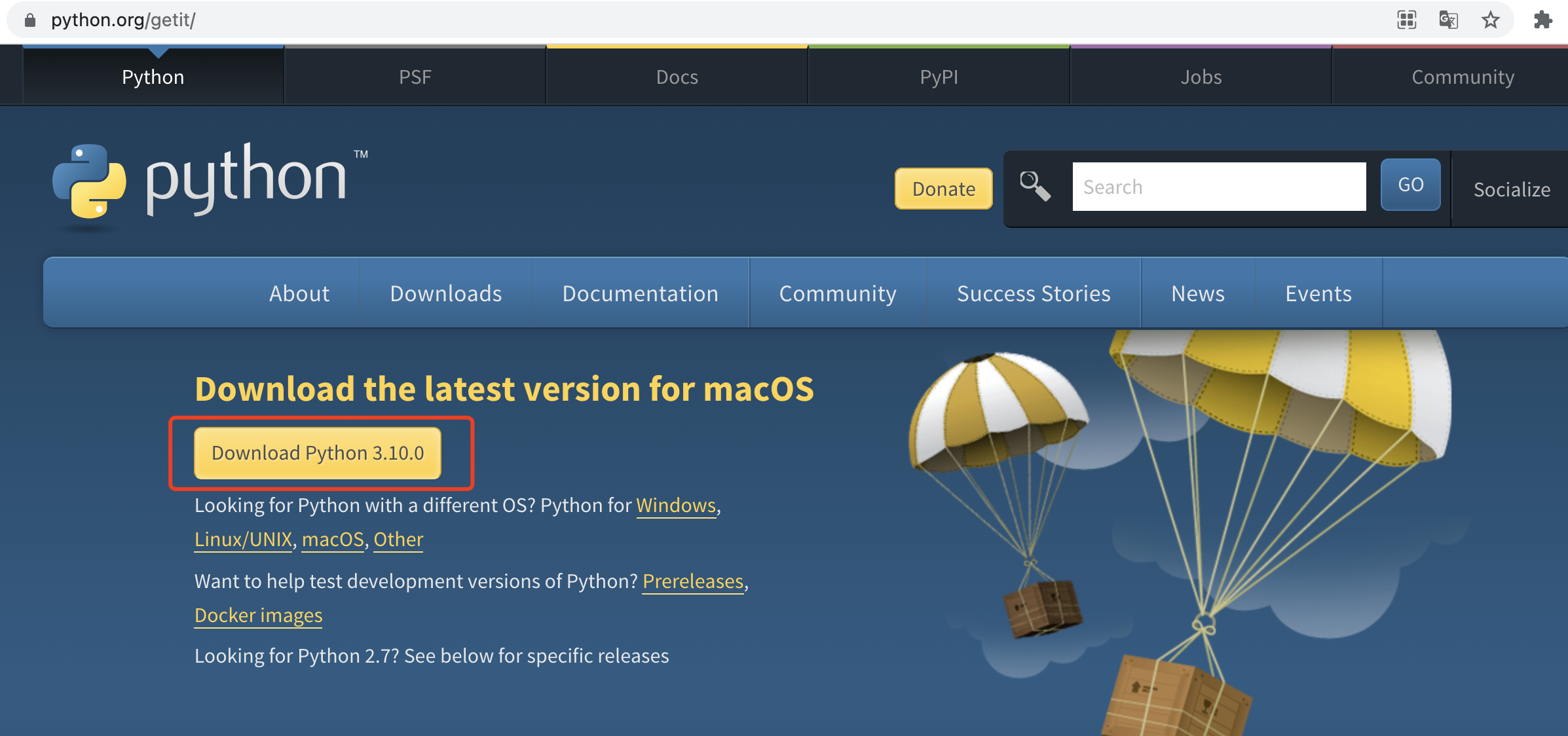Open the Docker images link

pyautogui.click(x=259, y=616)
